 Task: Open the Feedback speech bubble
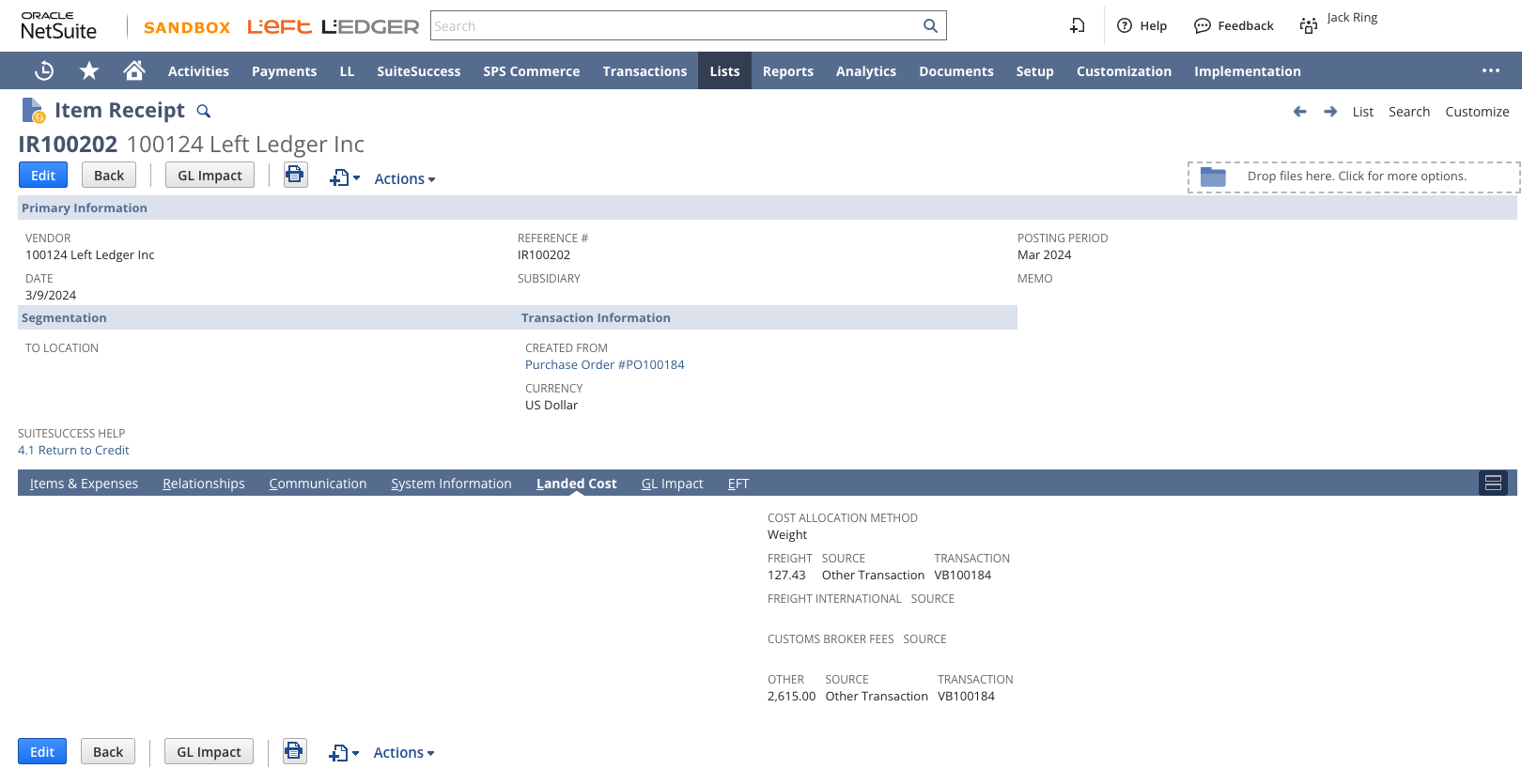click(x=1203, y=25)
